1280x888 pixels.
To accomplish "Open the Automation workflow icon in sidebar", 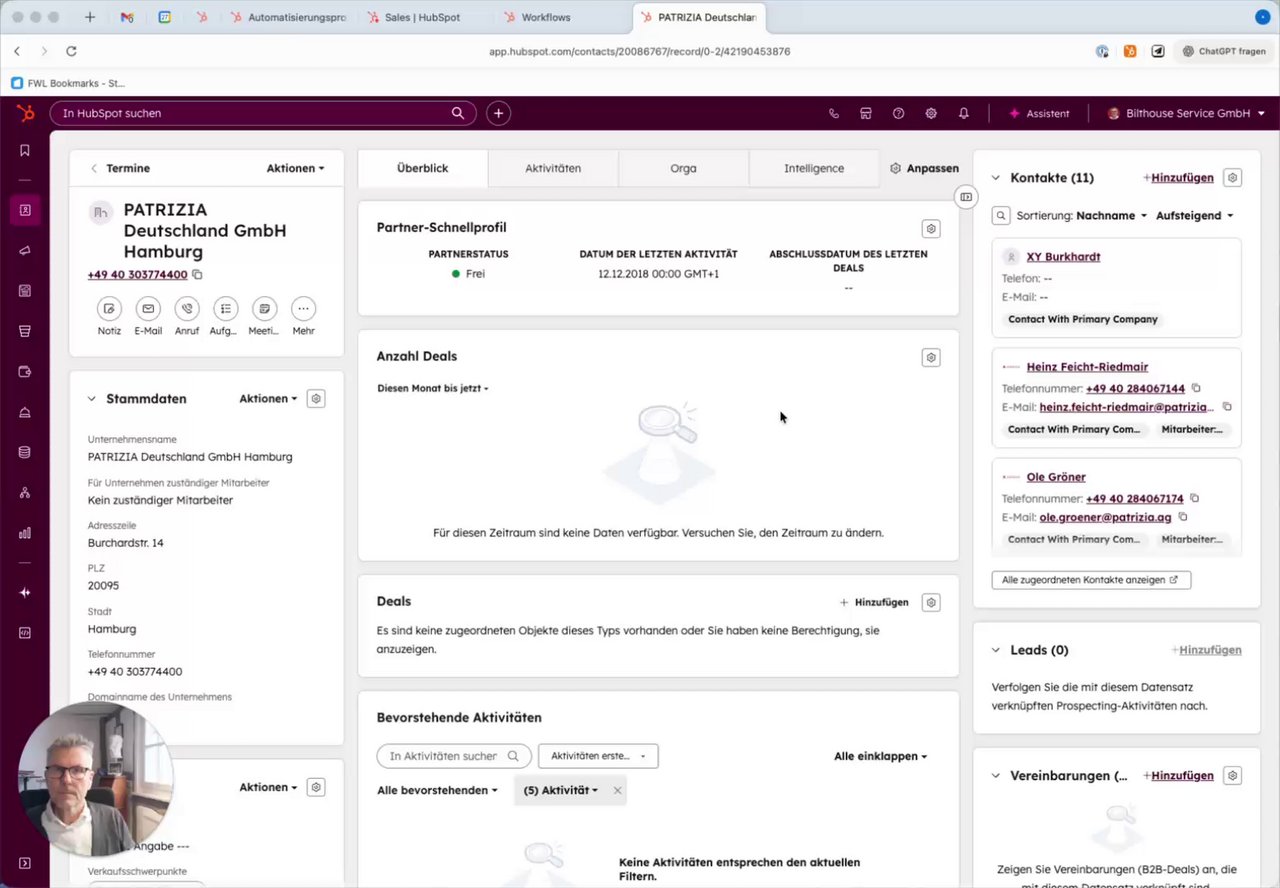I will [x=25, y=492].
